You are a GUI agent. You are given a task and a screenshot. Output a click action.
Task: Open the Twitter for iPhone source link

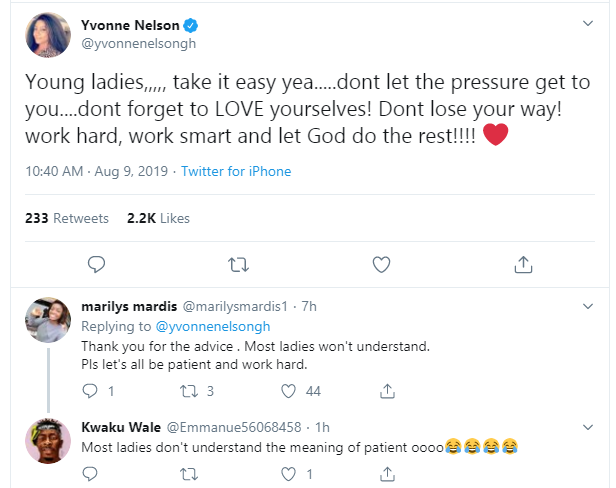(x=236, y=171)
